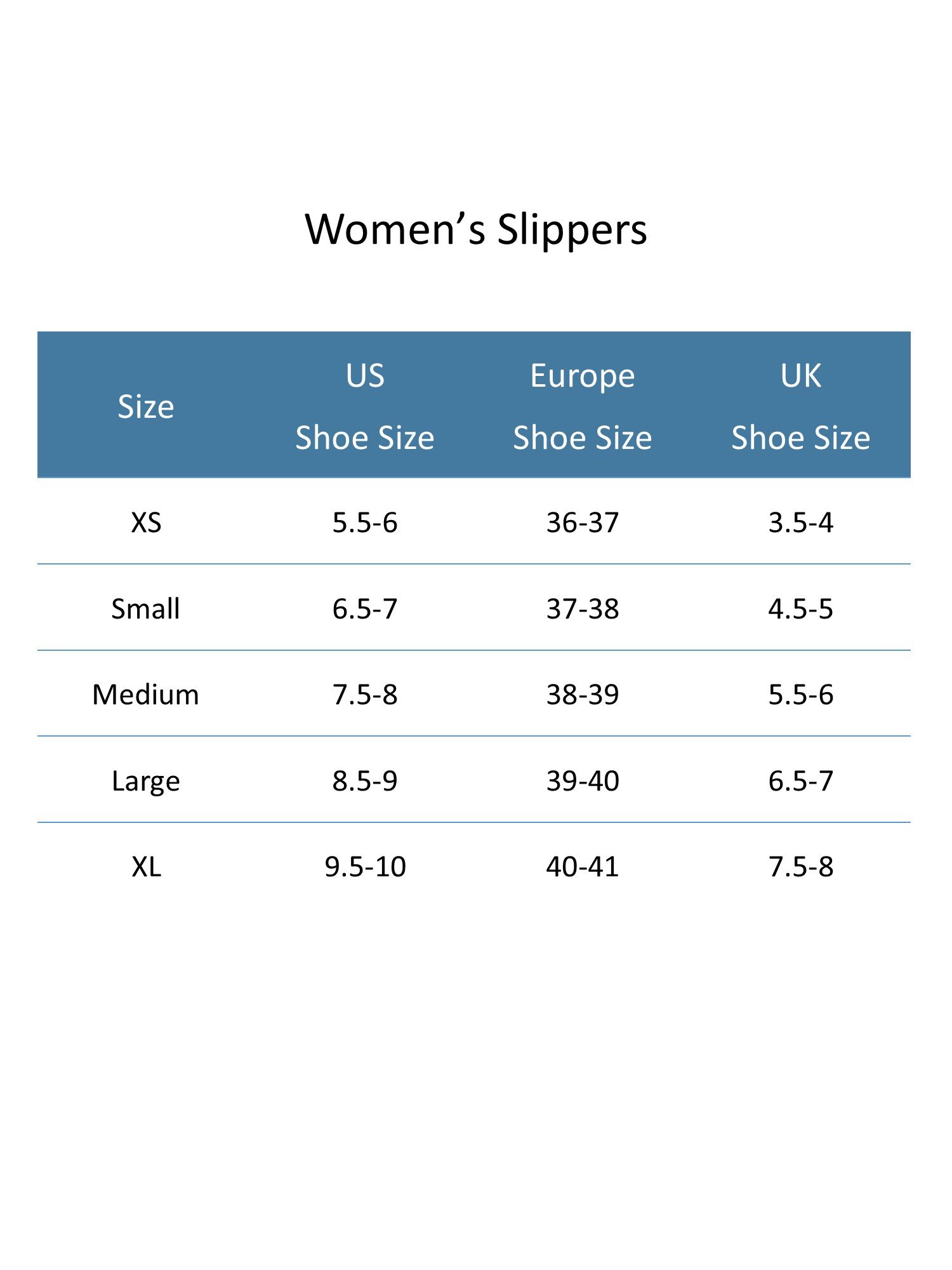
Task: Click the US Shoe Size header
Action: tap(365, 406)
